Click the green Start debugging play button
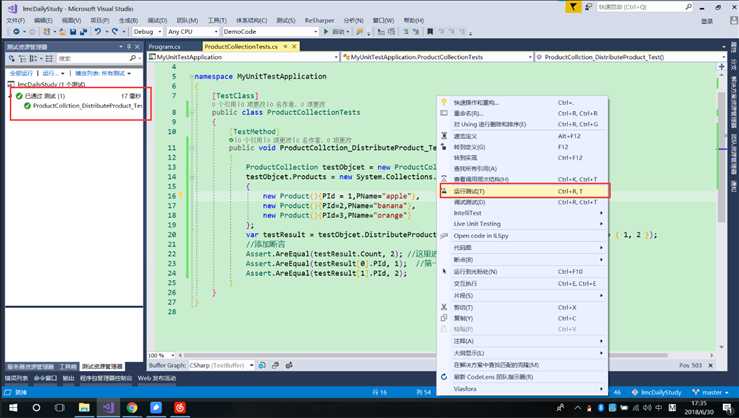This screenshot has width=739, height=418. click(x=326, y=32)
